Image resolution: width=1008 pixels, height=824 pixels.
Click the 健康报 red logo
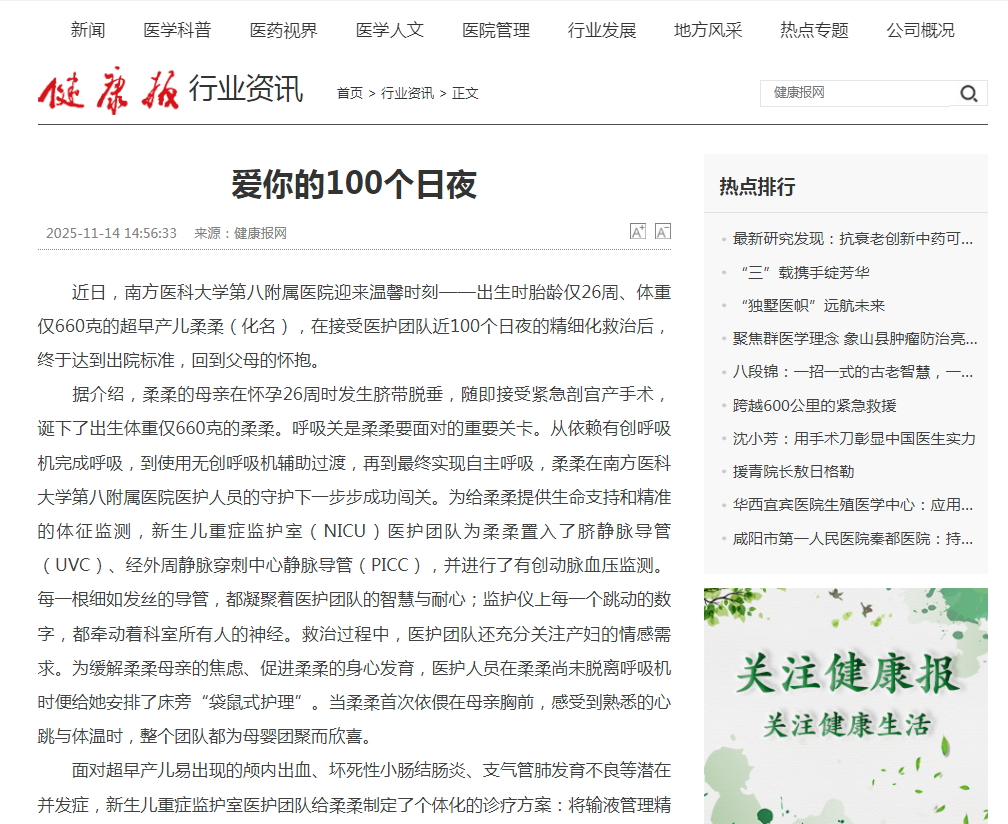[108, 90]
